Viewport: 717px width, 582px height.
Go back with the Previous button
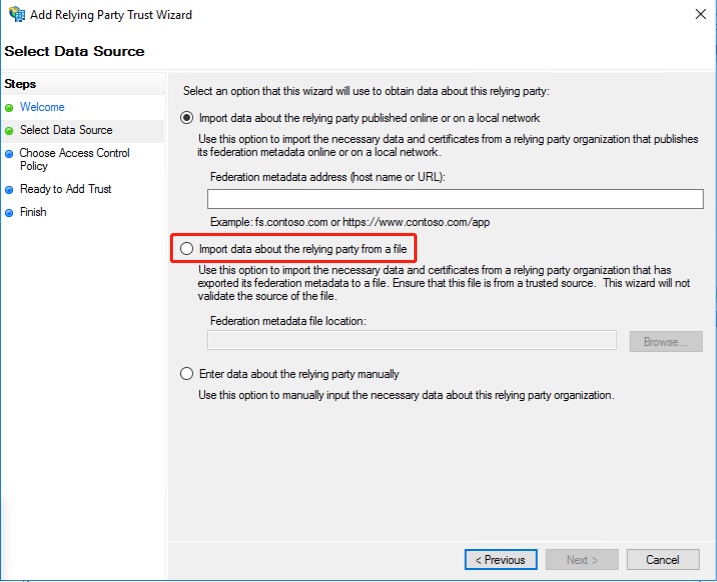(x=501, y=560)
